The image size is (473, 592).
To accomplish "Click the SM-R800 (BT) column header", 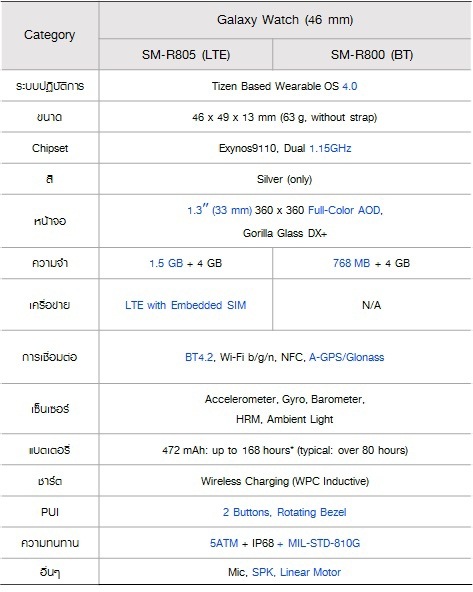I will click(x=372, y=55).
